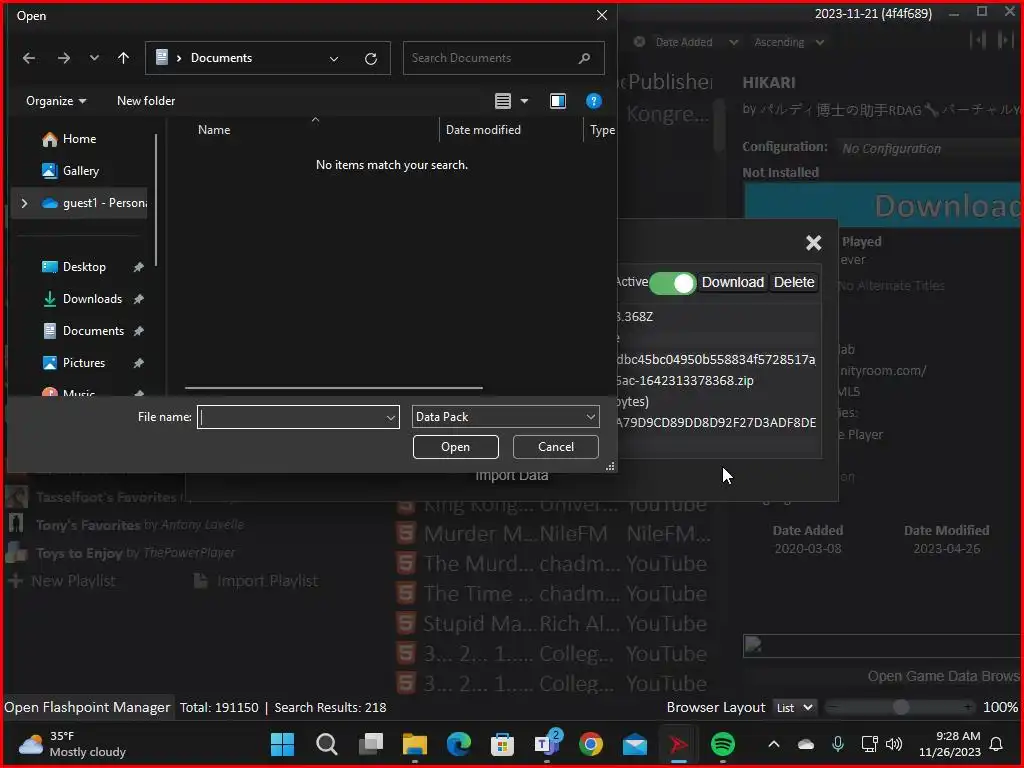The width and height of the screenshot is (1024, 768).
Task: Open File Explorer from the taskbar
Action: 415,744
